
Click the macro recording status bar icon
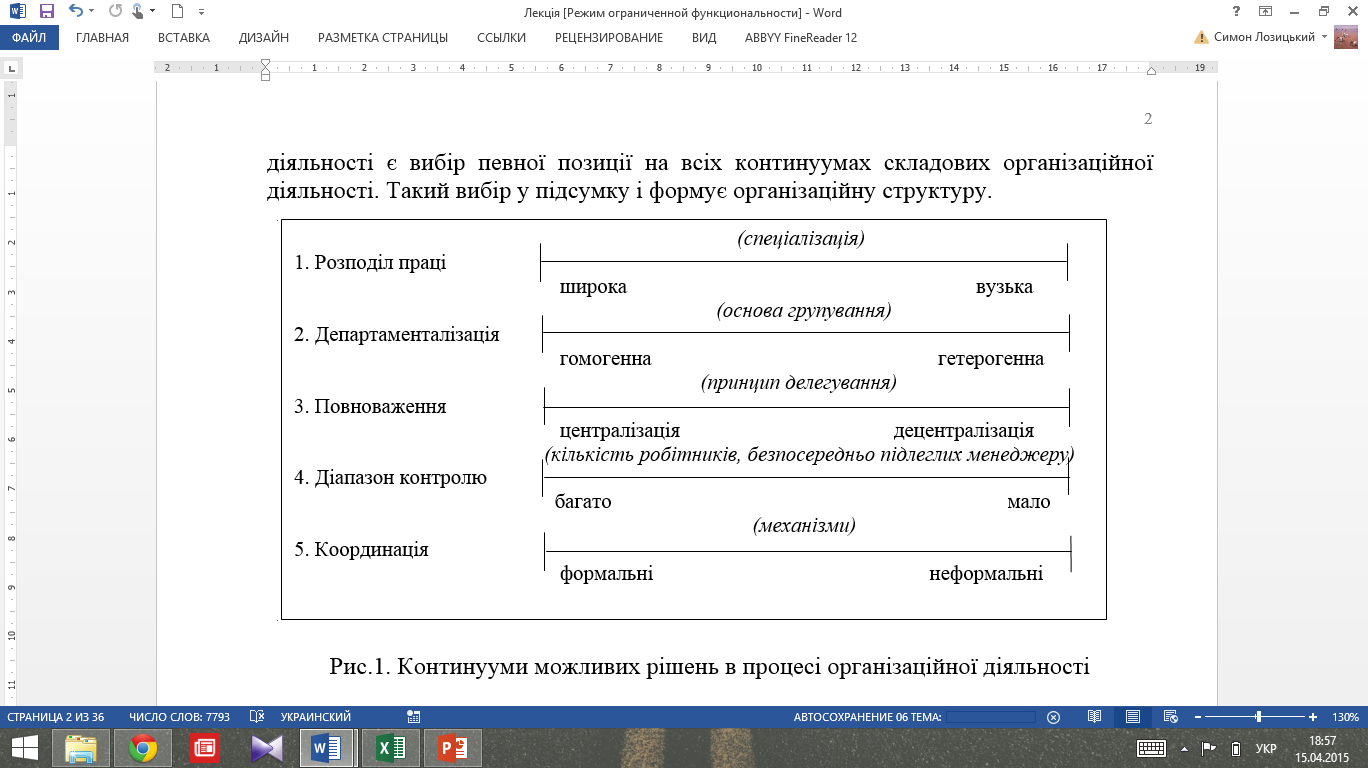pyautogui.click(x=414, y=717)
